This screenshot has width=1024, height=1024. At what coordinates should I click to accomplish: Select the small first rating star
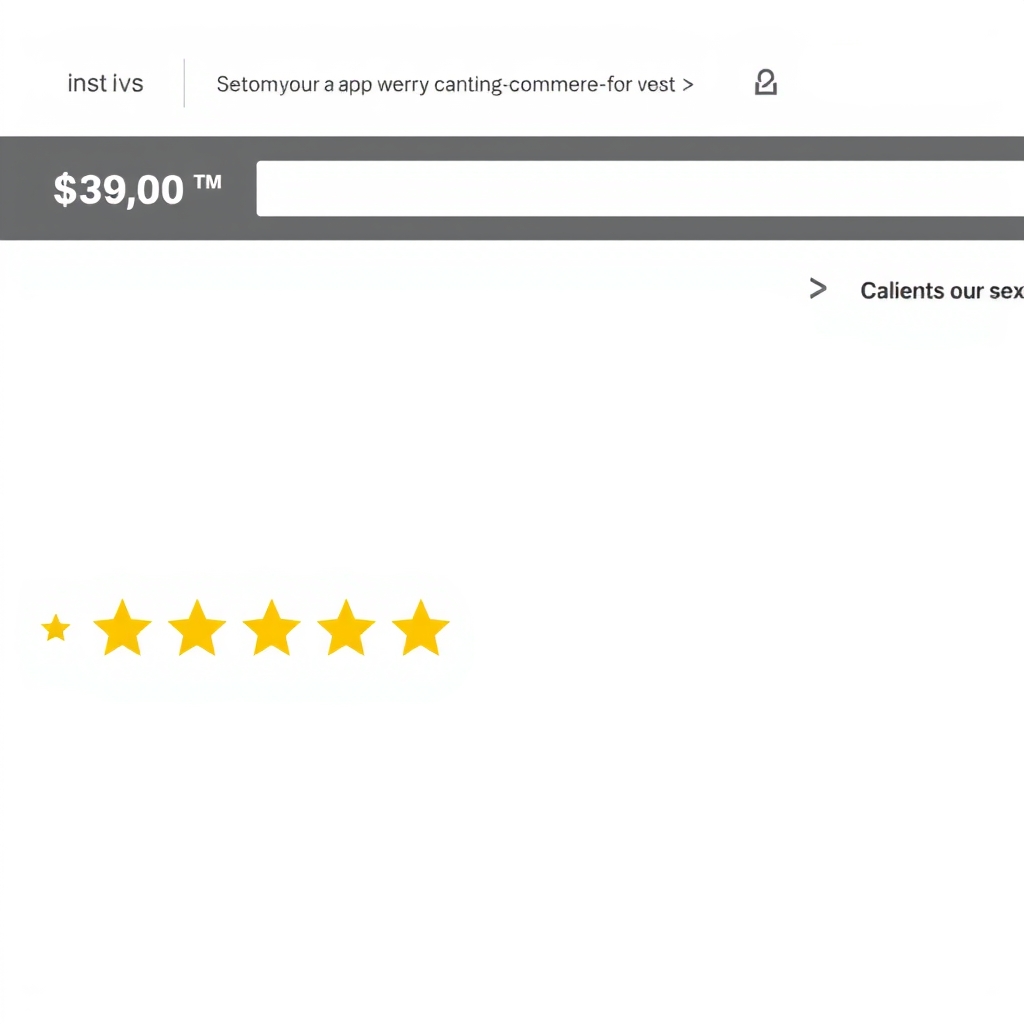pos(56,628)
